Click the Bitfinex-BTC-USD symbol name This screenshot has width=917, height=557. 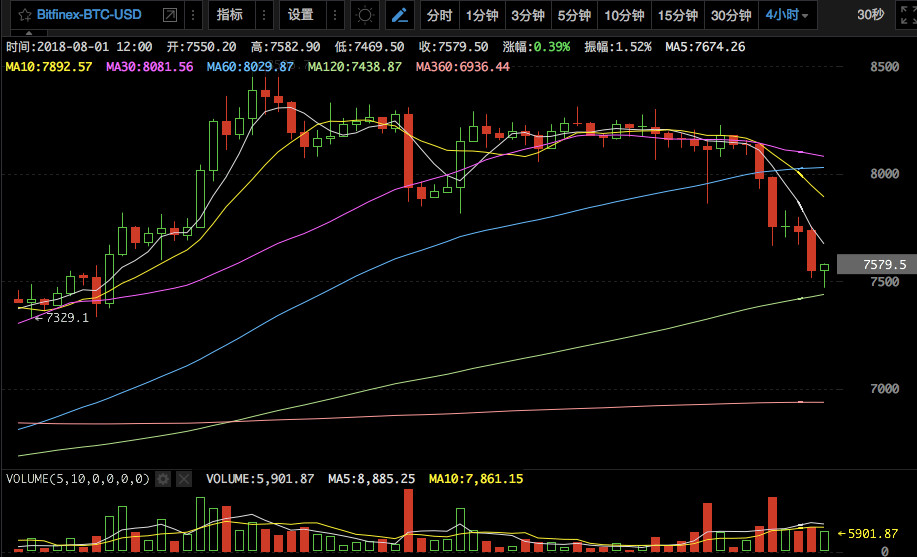[x=89, y=15]
